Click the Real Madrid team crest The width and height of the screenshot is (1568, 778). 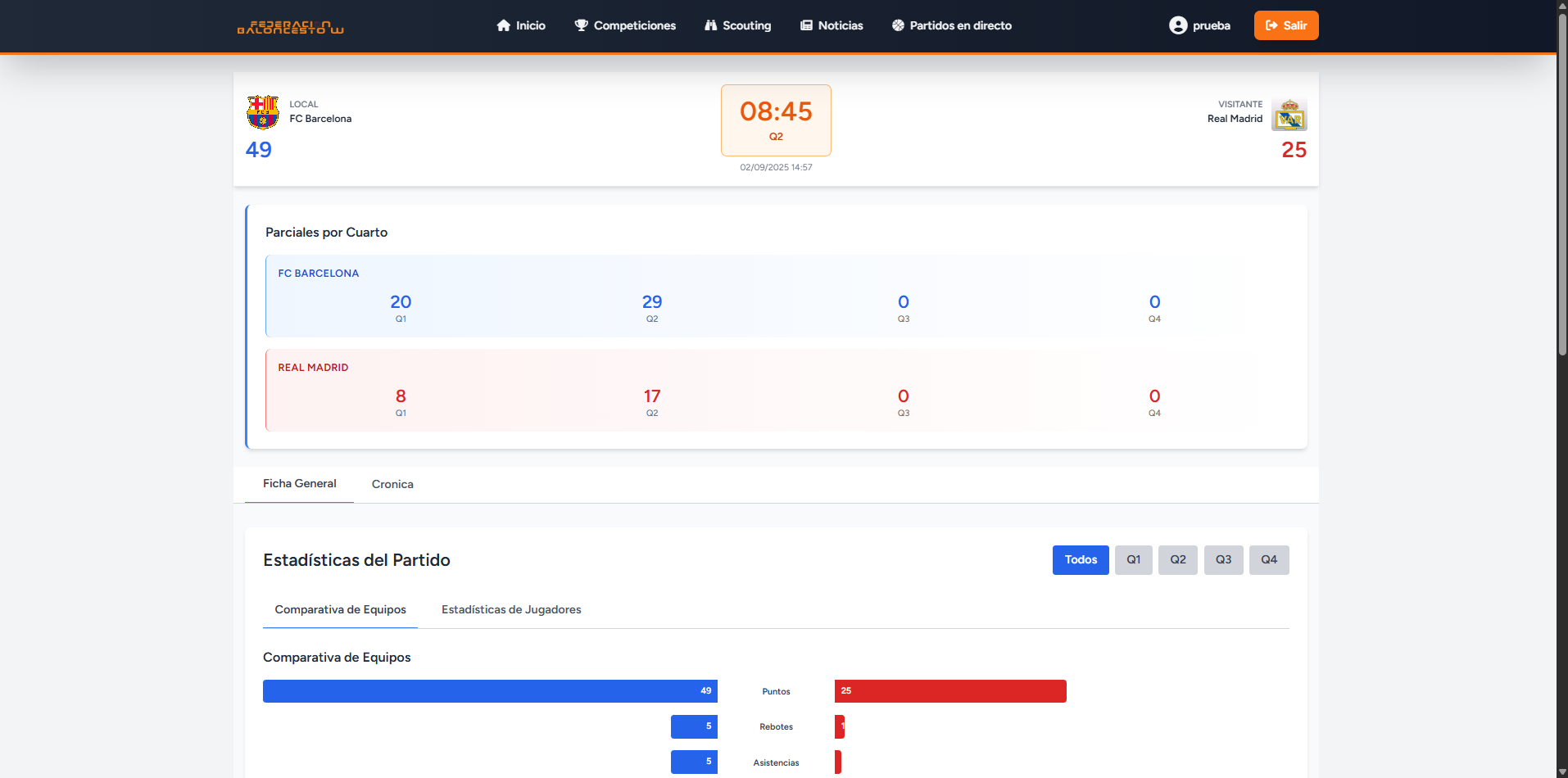point(1289,115)
